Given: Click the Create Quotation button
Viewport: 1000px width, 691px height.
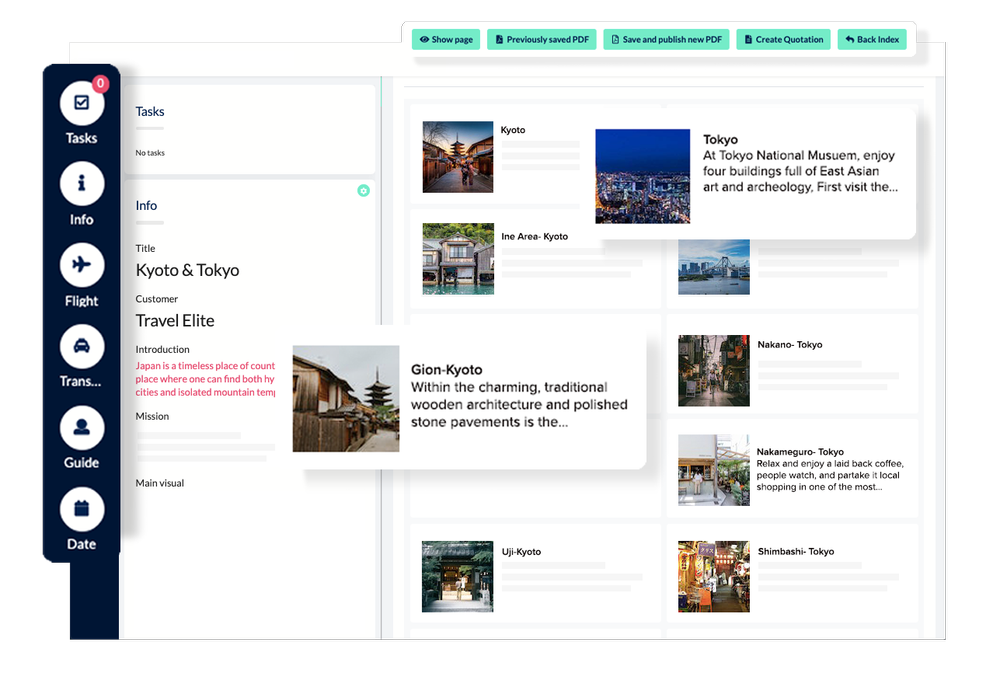Looking at the screenshot, I should [783, 40].
